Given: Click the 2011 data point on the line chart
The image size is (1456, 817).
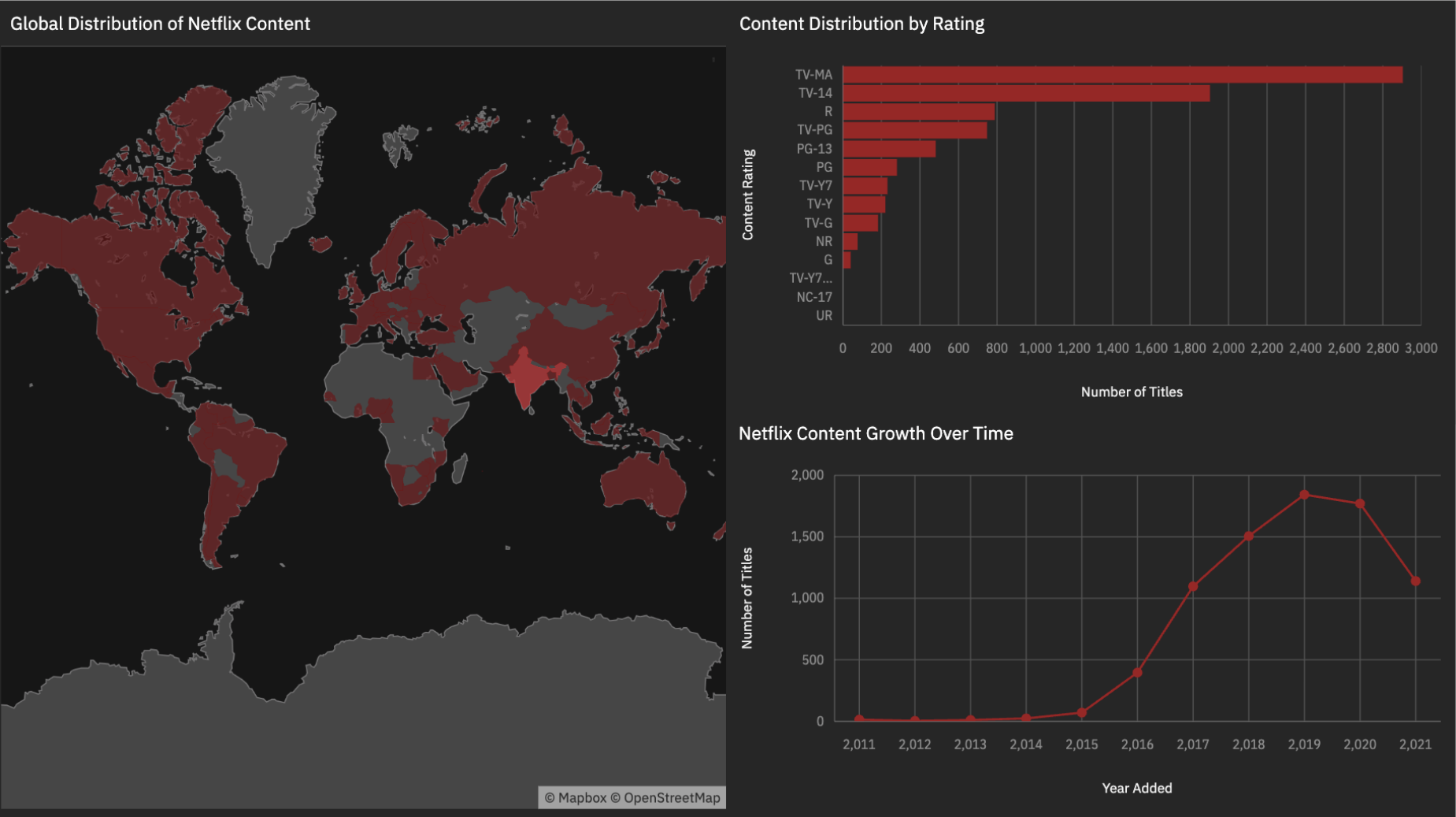Looking at the screenshot, I should [x=859, y=719].
